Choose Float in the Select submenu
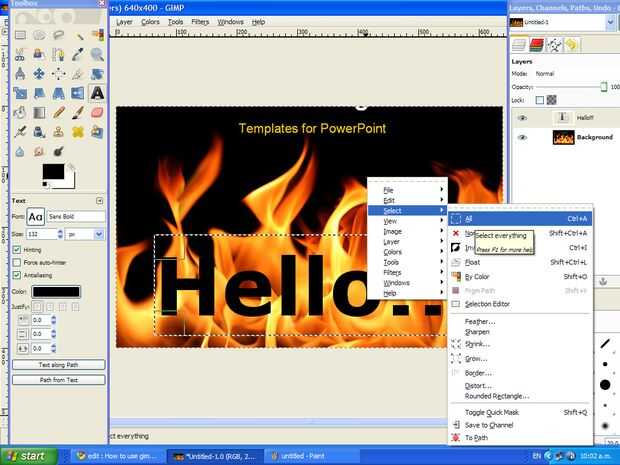The image size is (620, 465). 520,262
